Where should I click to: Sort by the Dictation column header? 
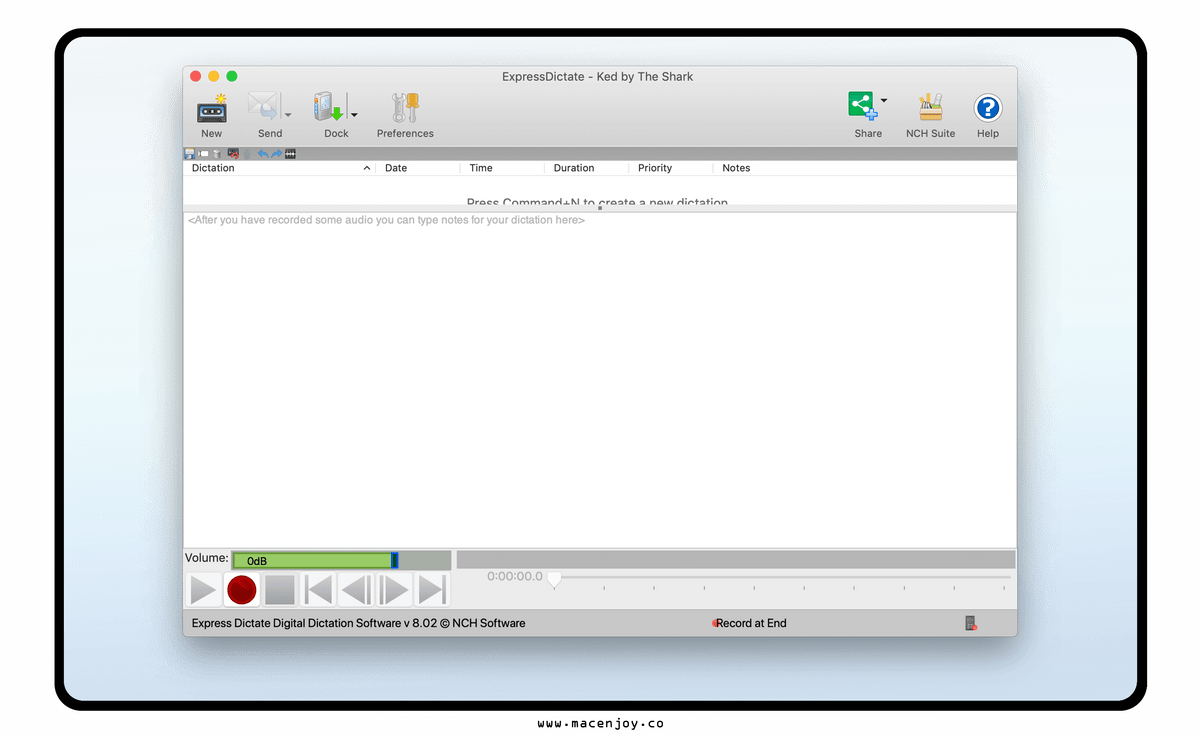click(279, 168)
